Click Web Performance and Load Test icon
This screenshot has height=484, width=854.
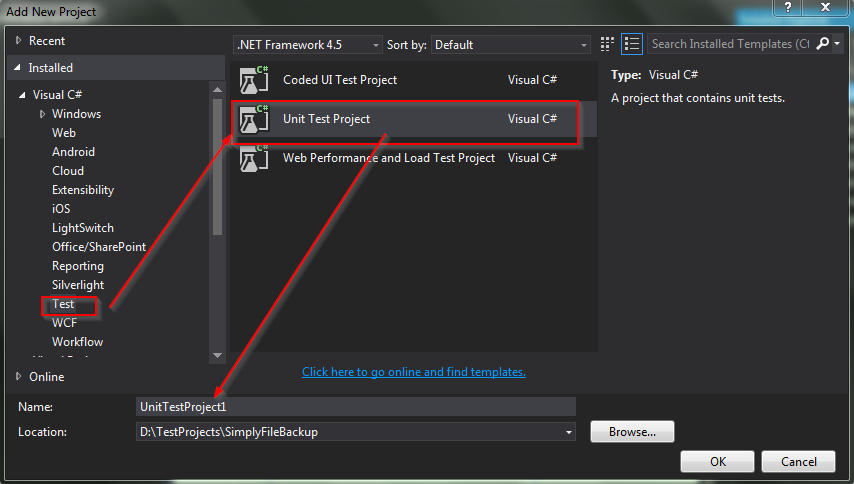[x=255, y=158]
